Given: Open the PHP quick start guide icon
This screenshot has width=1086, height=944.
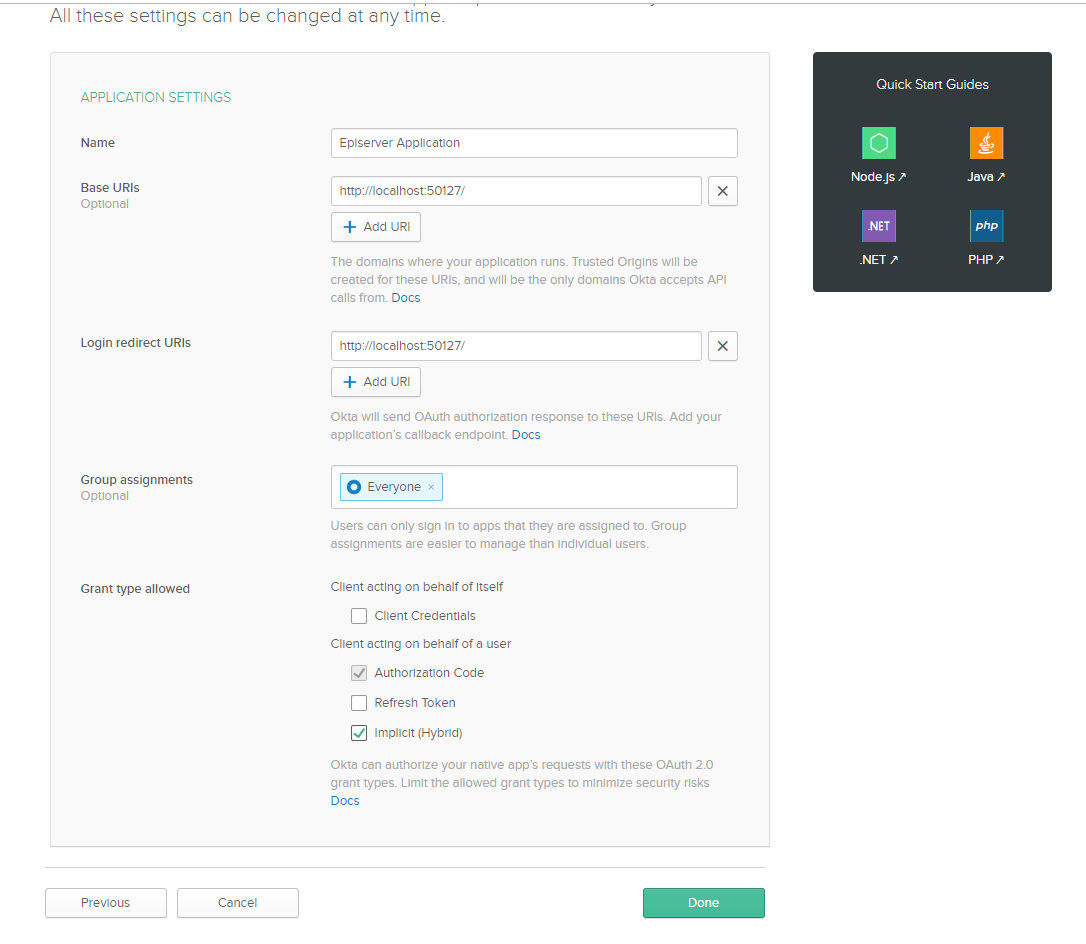Looking at the screenshot, I should (986, 226).
